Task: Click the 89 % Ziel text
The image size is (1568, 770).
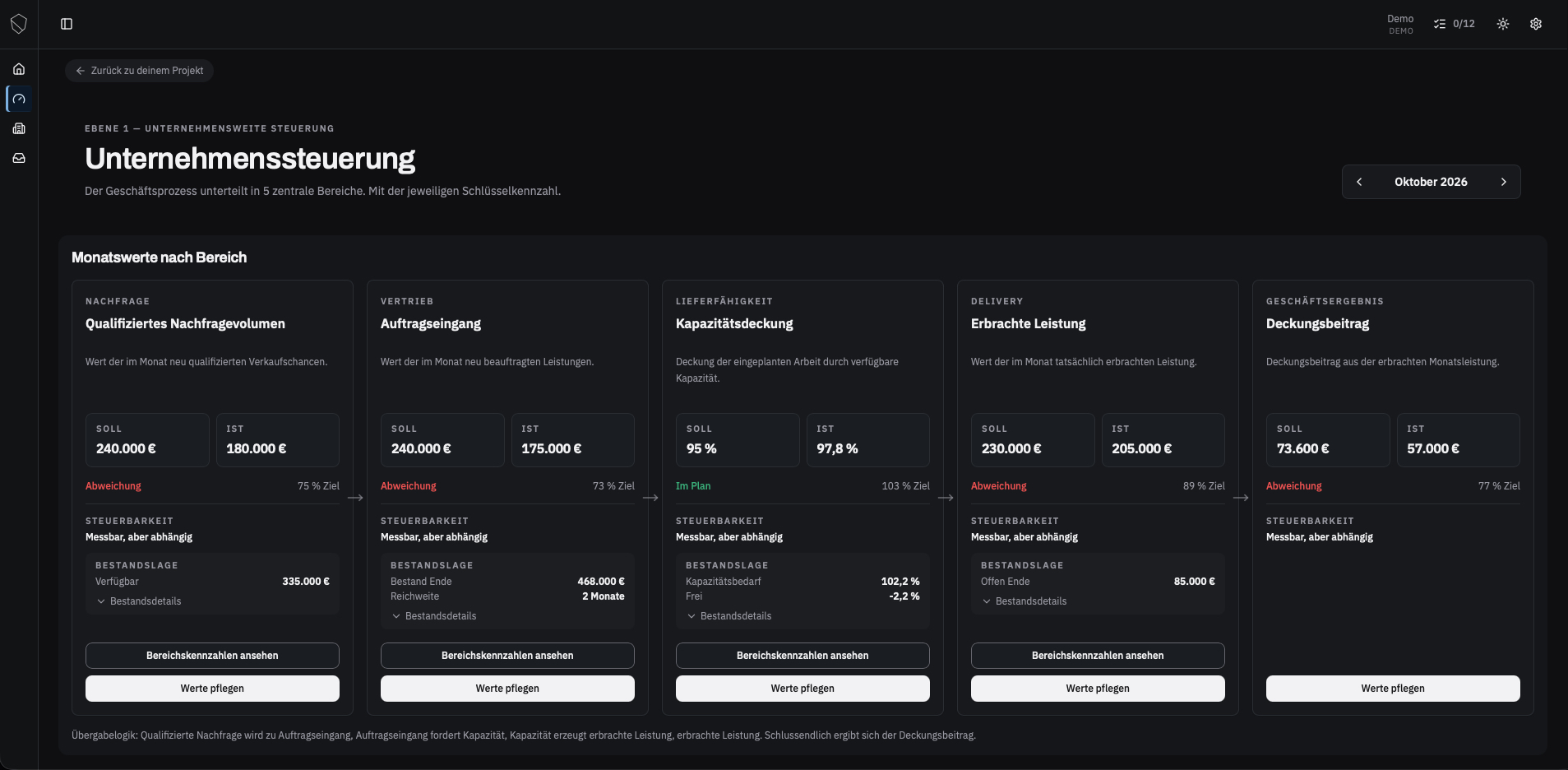Action: click(x=1204, y=486)
